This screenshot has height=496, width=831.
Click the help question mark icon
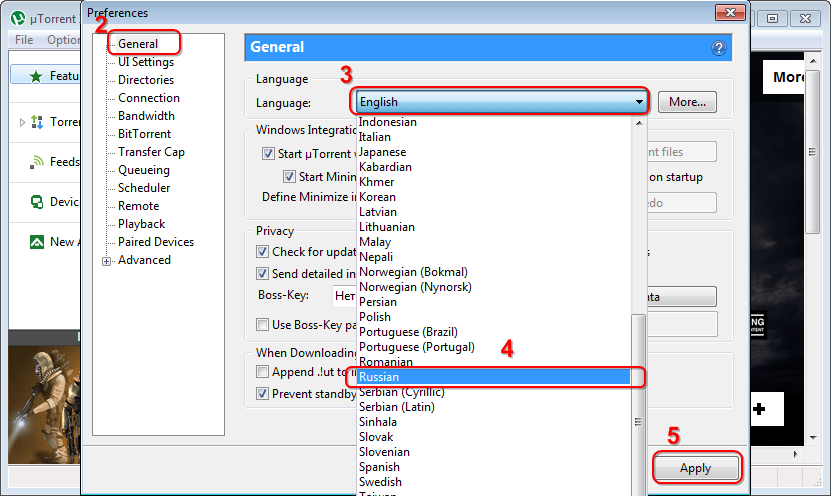[719, 48]
